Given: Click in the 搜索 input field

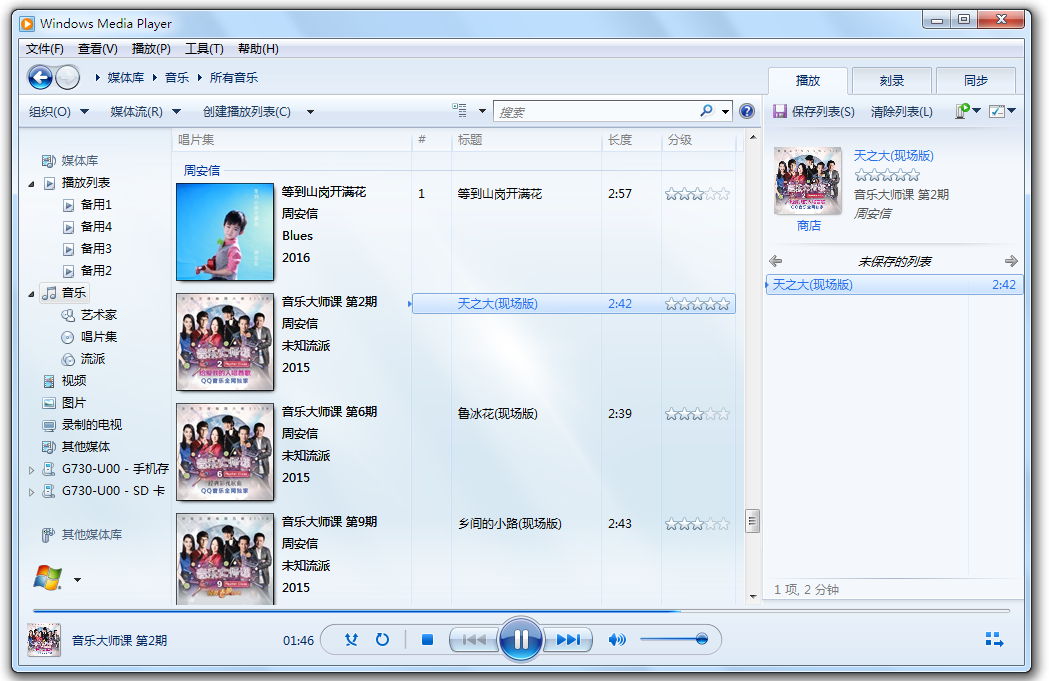Looking at the screenshot, I should 595,112.
